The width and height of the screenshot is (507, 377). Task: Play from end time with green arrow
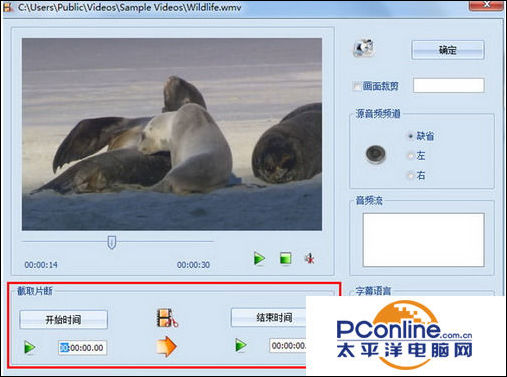tap(241, 345)
